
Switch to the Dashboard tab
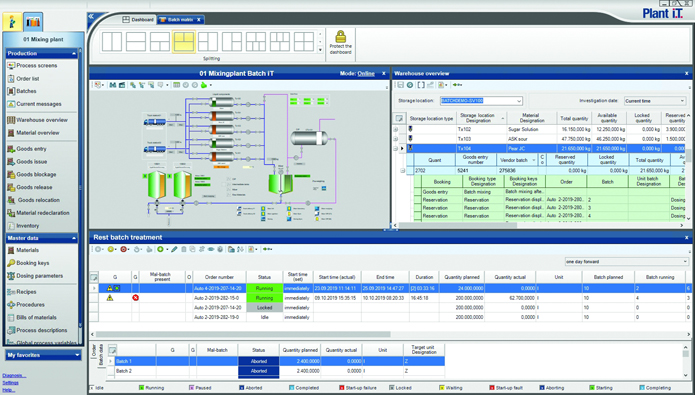pyautogui.click(x=138, y=20)
